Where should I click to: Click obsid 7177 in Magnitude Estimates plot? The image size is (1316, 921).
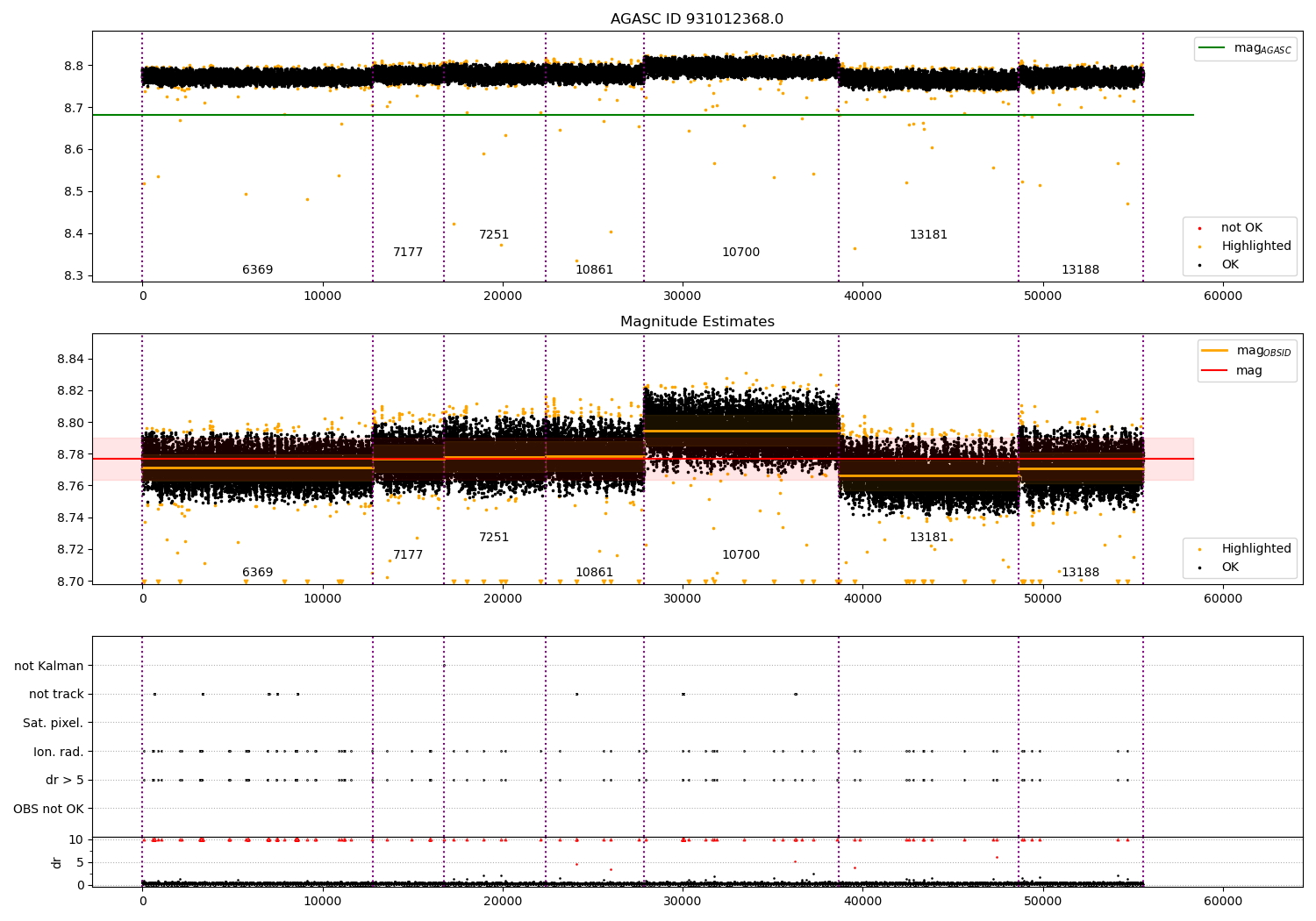point(408,555)
